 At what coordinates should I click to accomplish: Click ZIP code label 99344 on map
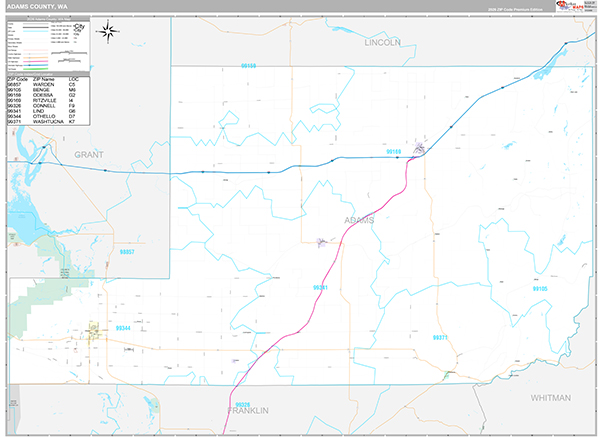[x=123, y=328]
